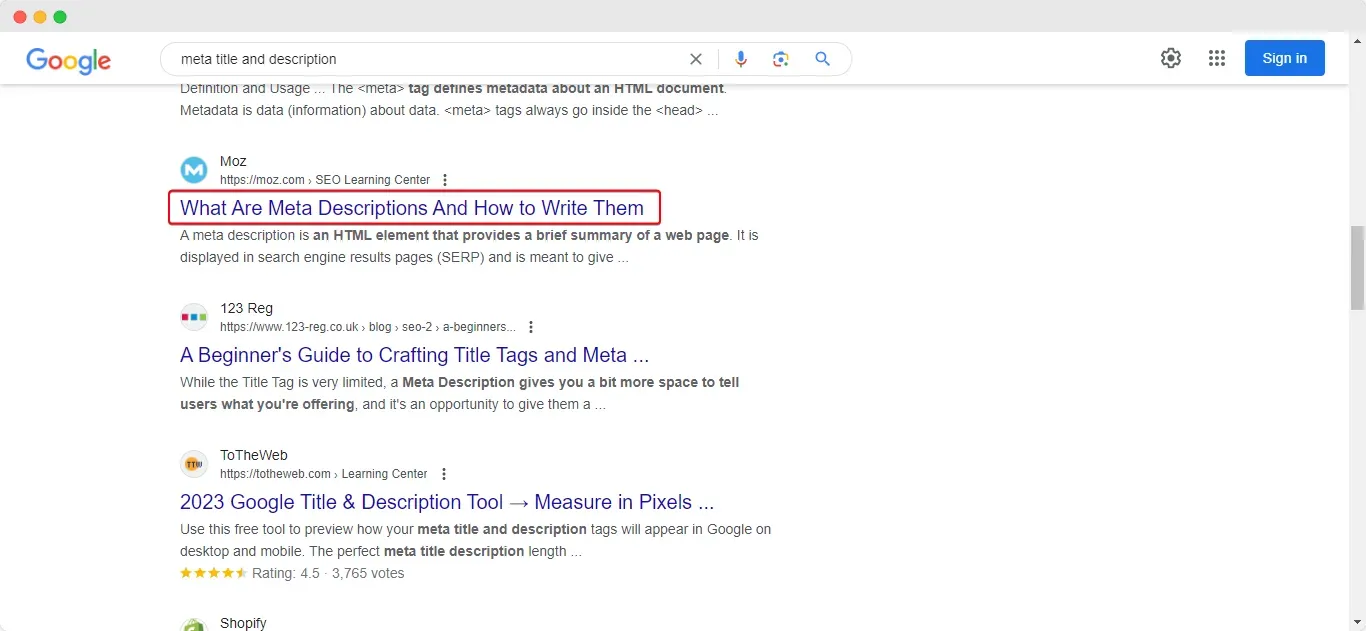This screenshot has width=1366, height=631.
Task: Start voice search with microphone icon
Action: click(741, 59)
